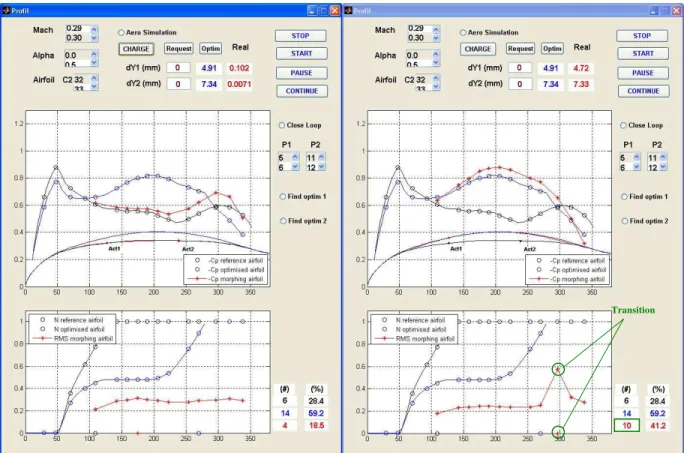This screenshot has width=684, height=453.
Task: Click percent value 41.2 in right window
Action: click(x=658, y=425)
